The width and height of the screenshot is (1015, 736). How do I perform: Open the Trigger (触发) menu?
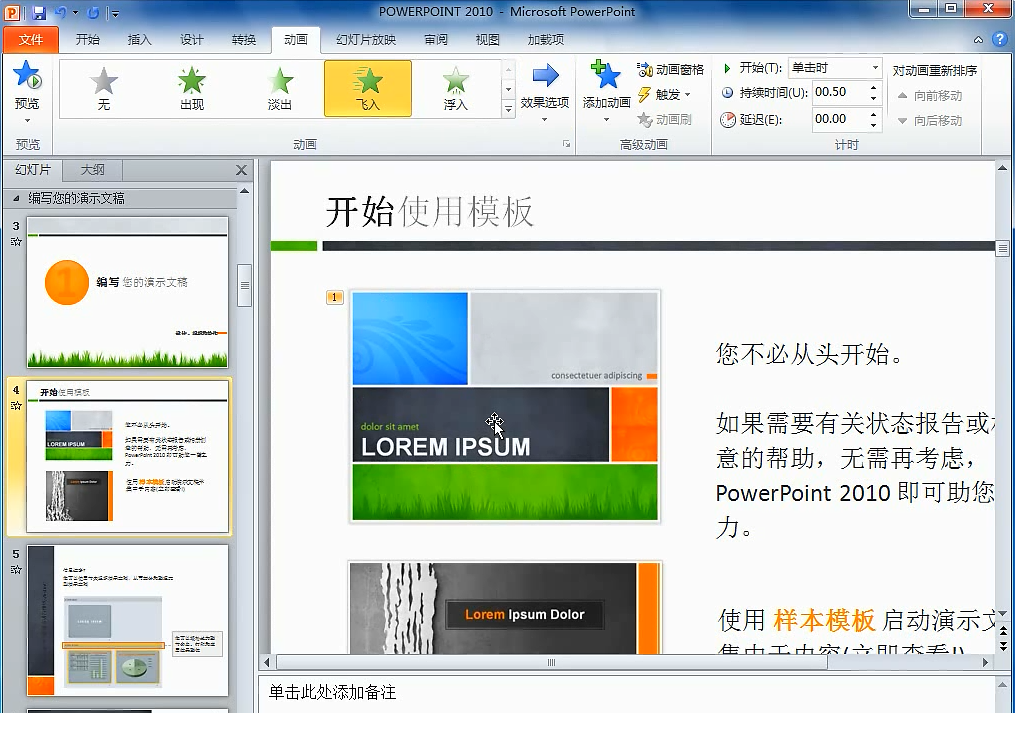coord(664,95)
